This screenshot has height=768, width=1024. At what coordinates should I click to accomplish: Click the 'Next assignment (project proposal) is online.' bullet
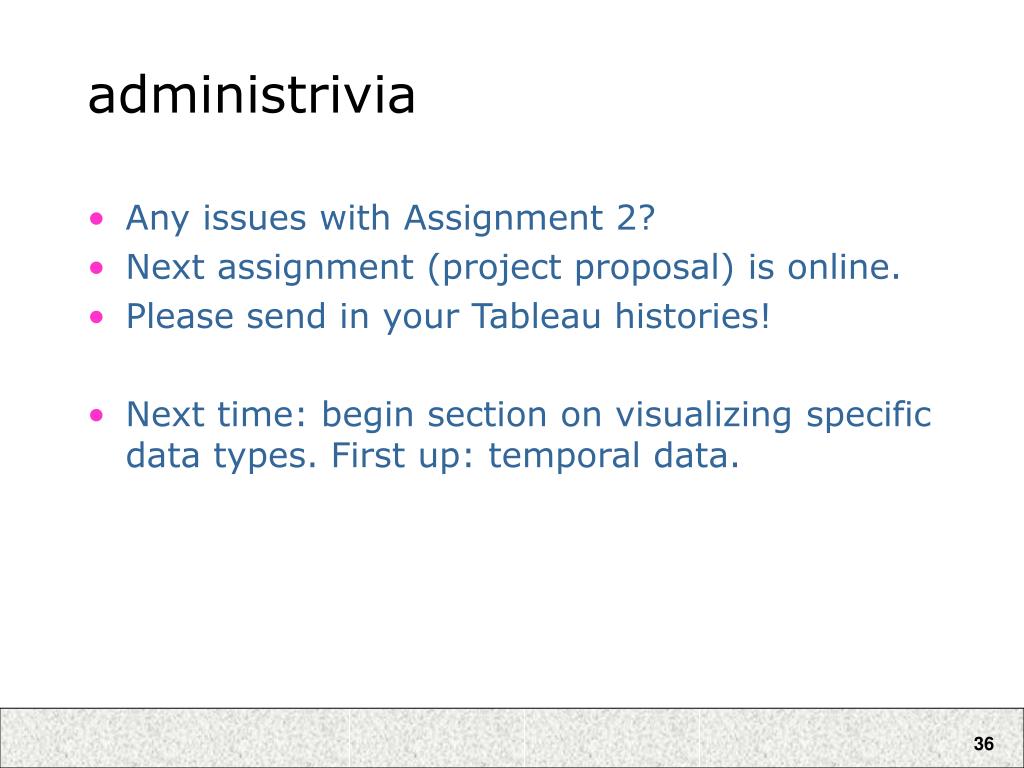pos(513,268)
